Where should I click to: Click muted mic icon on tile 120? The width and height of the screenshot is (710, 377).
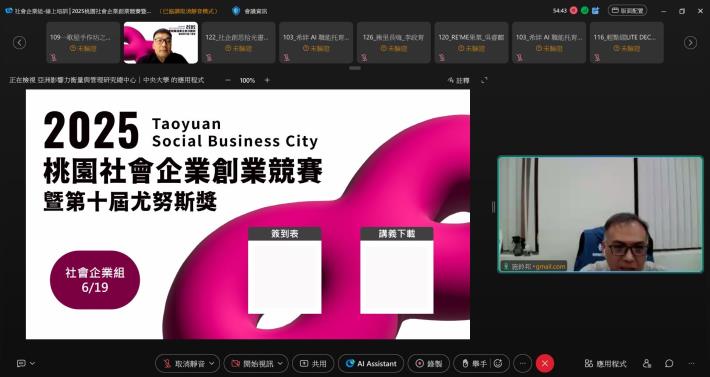coord(441,57)
